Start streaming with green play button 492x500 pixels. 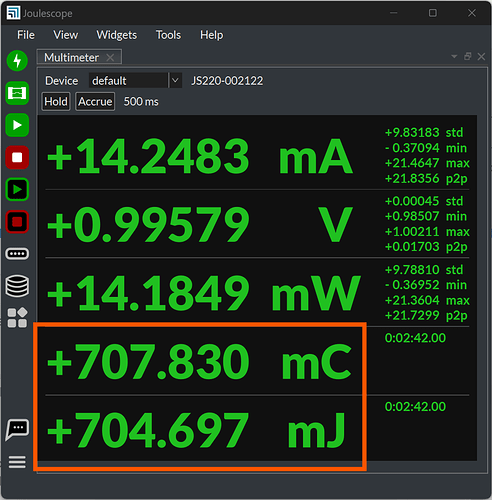coord(17,125)
